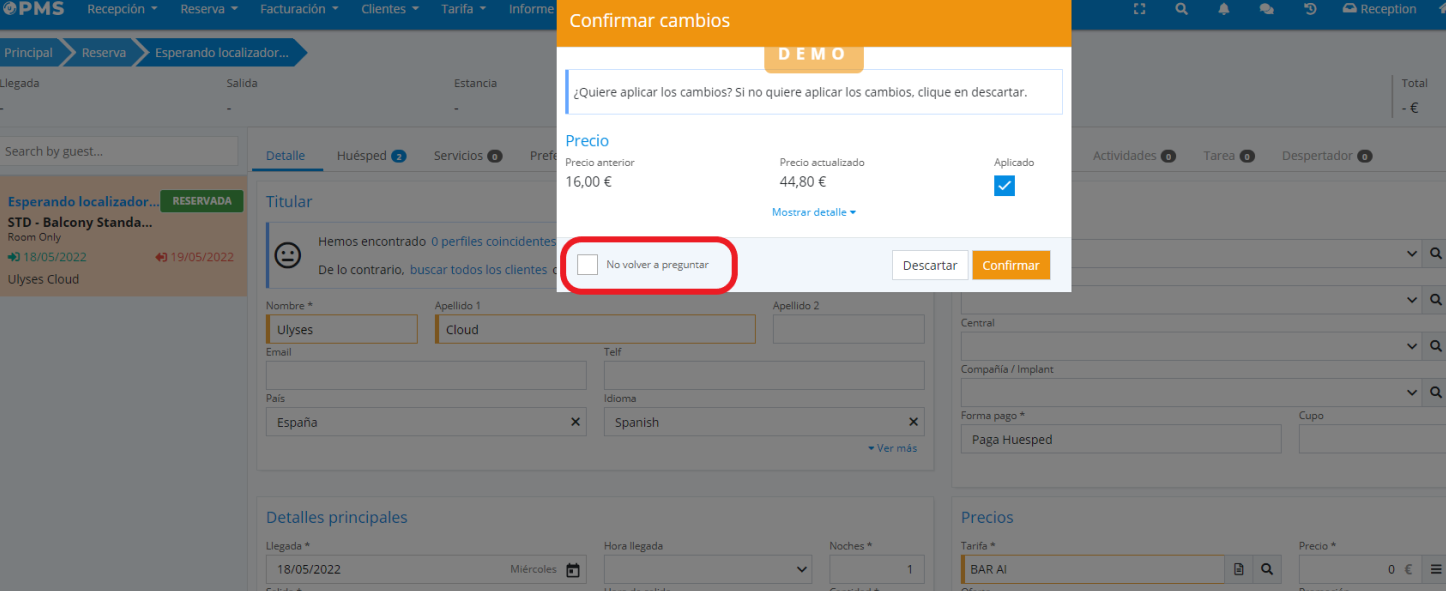
Task: Click the calendar icon in Llegada field
Action: point(572,570)
